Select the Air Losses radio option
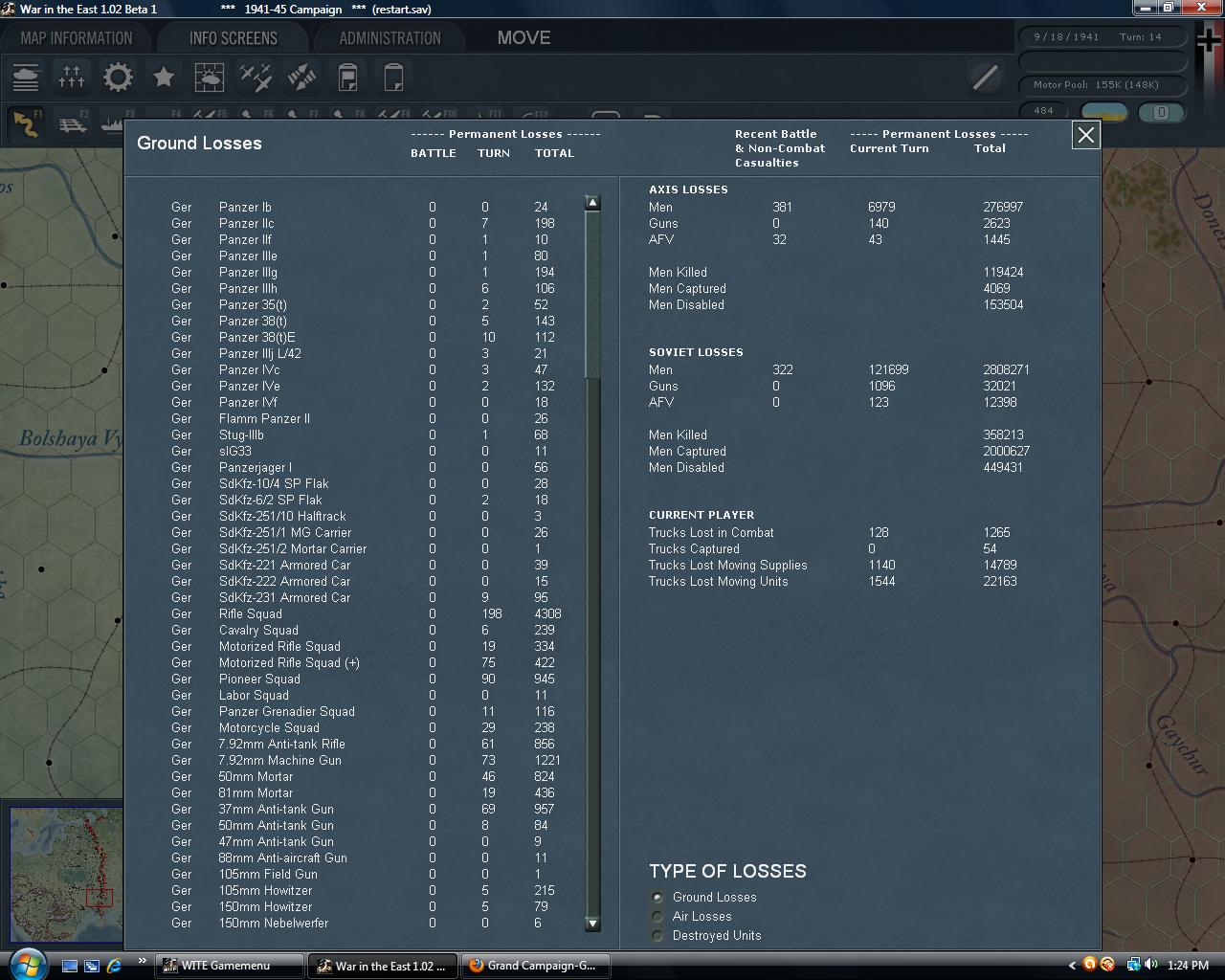This screenshot has width=1225, height=980. tap(657, 917)
